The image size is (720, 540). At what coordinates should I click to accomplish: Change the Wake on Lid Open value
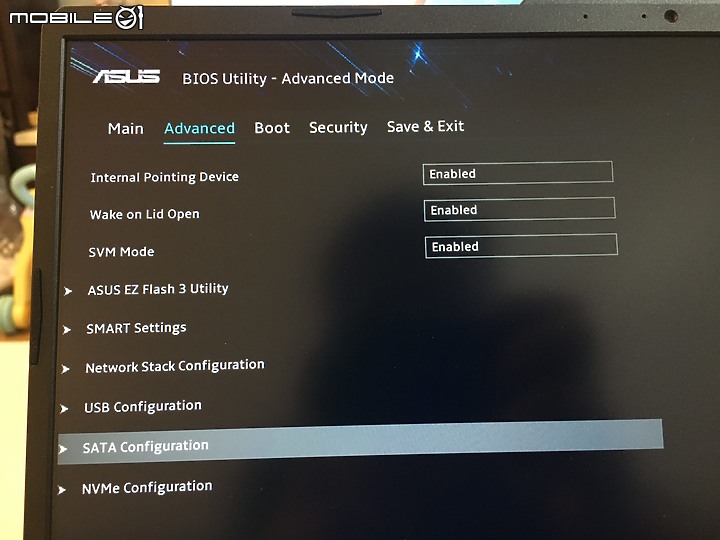click(519, 209)
